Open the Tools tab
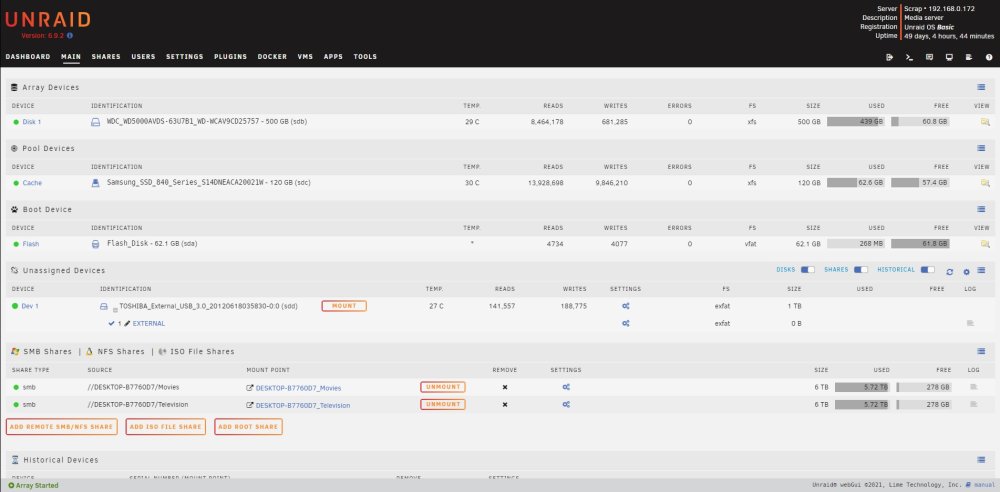The width and height of the screenshot is (1000, 492). point(365,57)
